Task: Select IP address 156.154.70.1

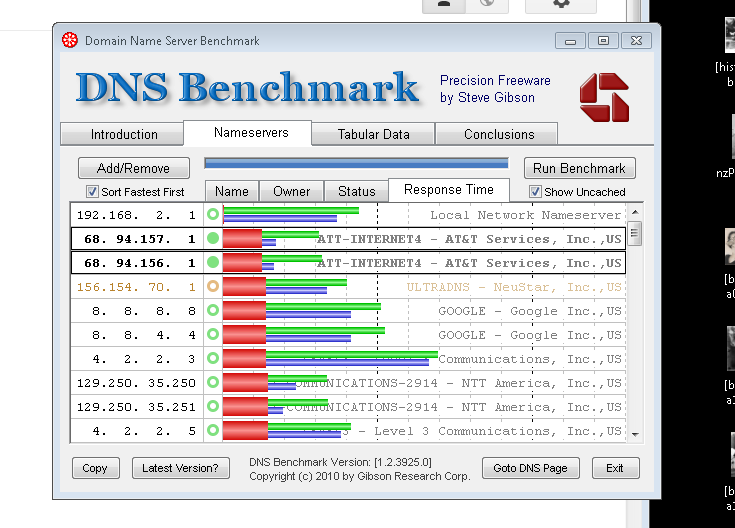Action: pos(136,287)
